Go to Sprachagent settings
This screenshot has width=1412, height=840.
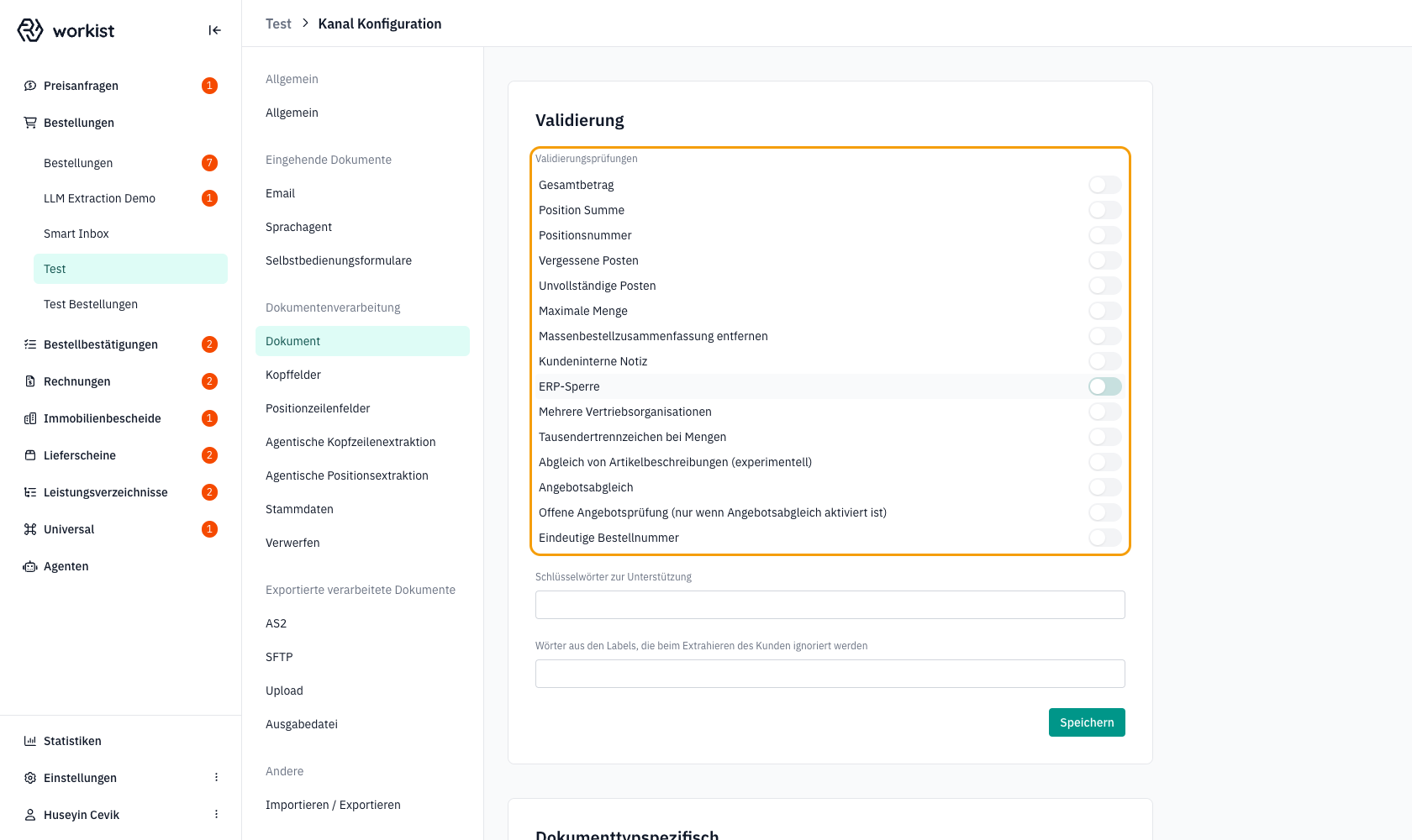(362, 227)
